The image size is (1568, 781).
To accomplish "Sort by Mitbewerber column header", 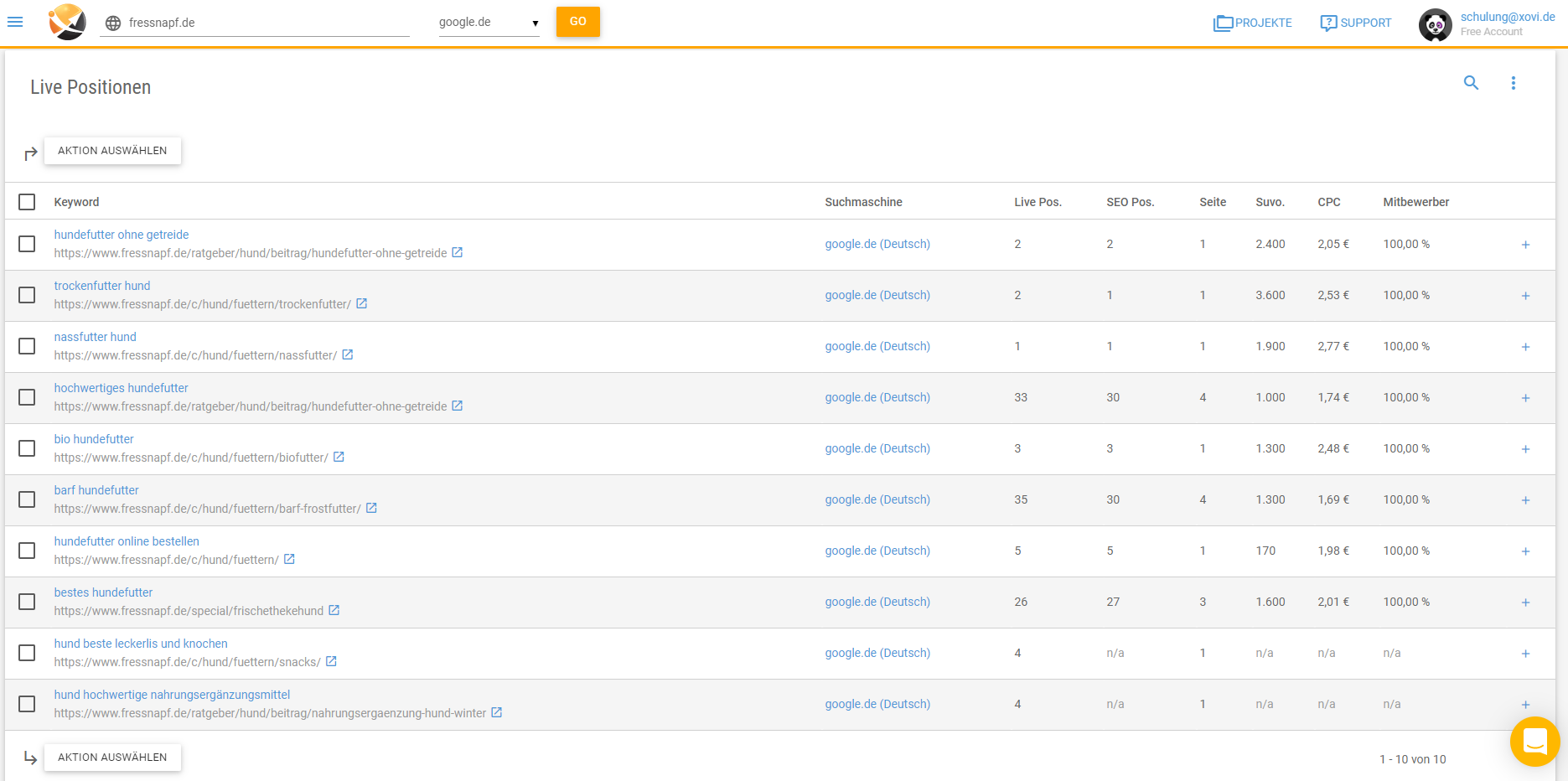I will click(x=1416, y=202).
